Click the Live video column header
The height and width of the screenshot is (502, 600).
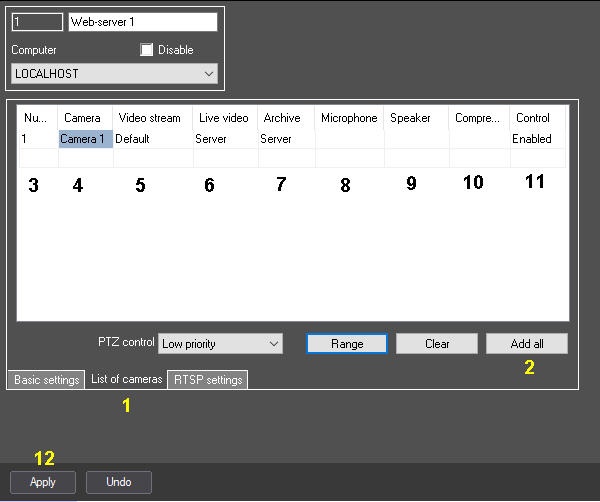coord(225,118)
